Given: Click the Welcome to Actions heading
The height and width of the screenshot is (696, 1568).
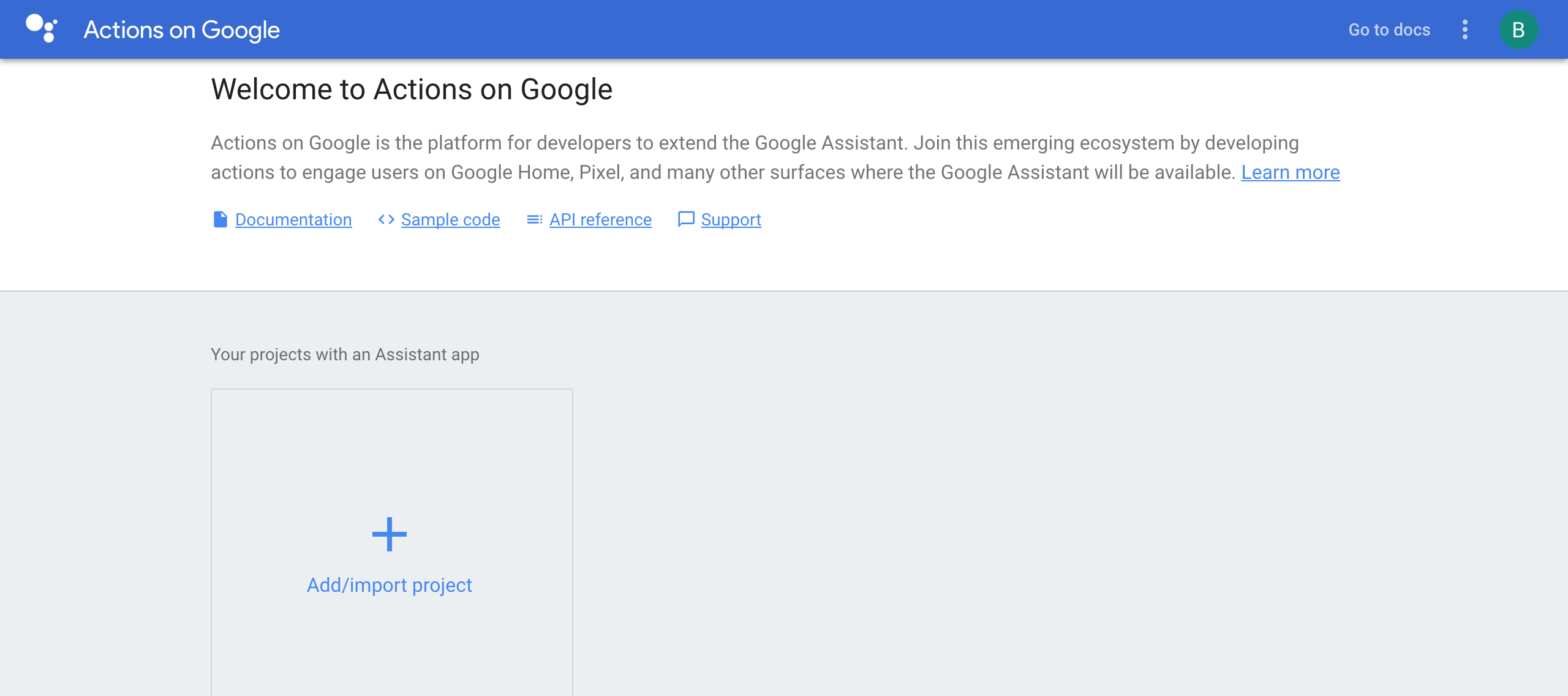Looking at the screenshot, I should point(412,89).
